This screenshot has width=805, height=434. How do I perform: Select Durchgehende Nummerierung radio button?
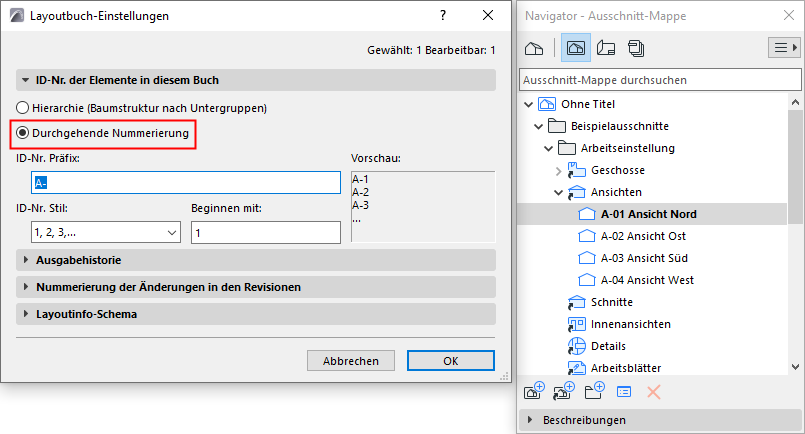[x=23, y=133]
